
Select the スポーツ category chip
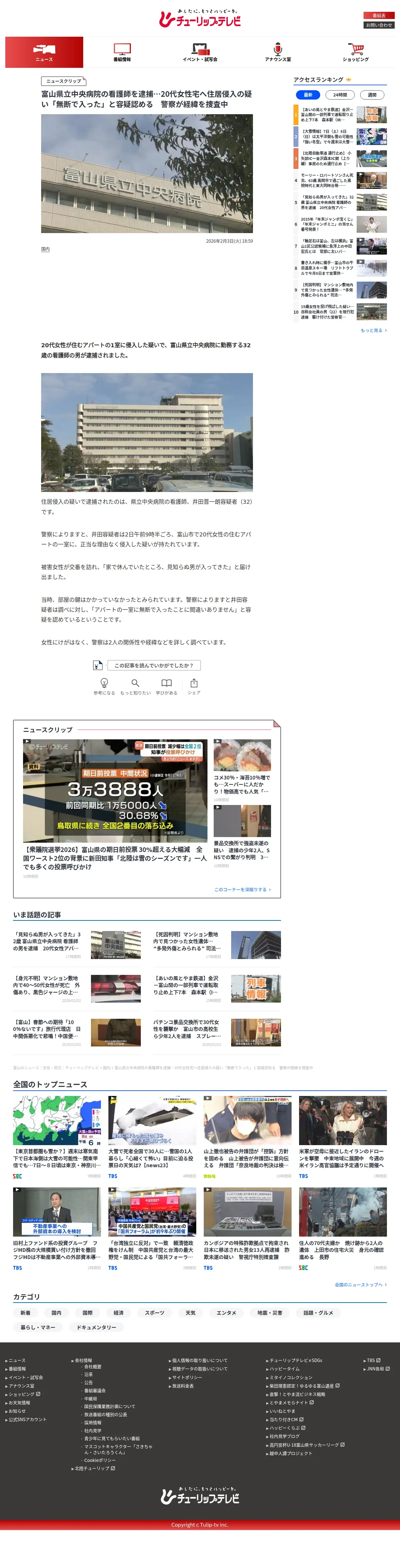coord(154,1312)
